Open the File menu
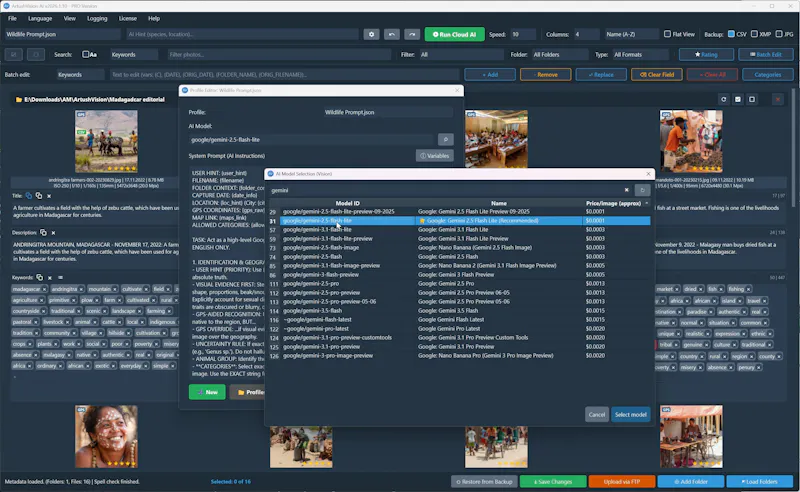Screen dimensions: 800x492 click(12, 18)
